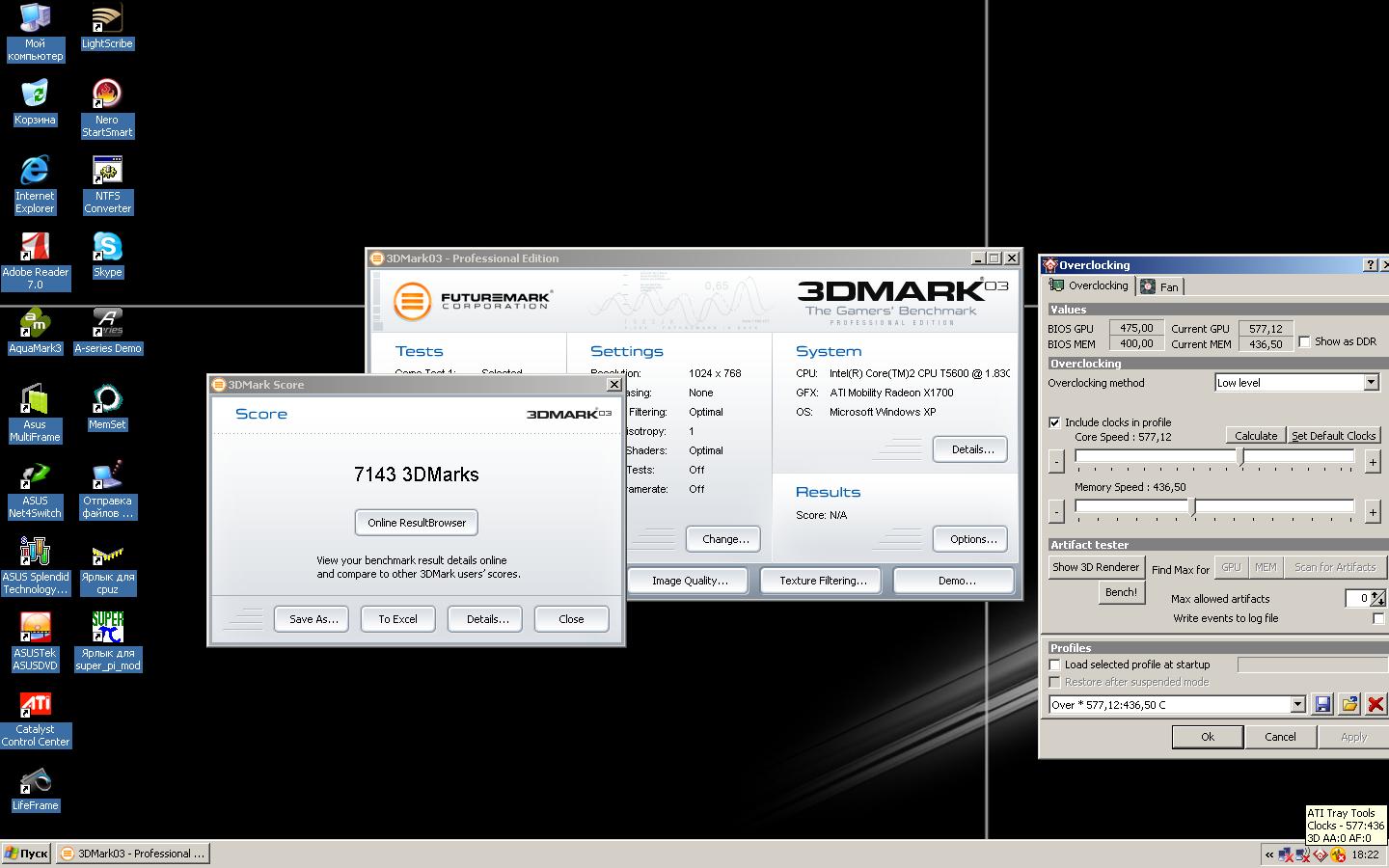Image resolution: width=1389 pixels, height=868 pixels.
Task: Open Catalyst Control Center icon
Action: (35, 718)
